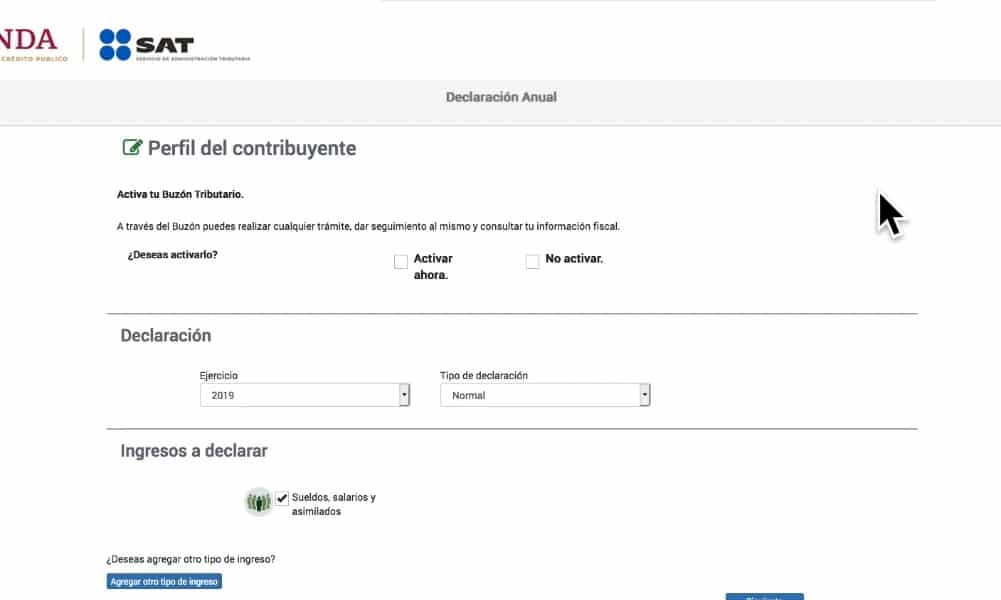1001x600 pixels.
Task: Click the 'Ingresos a declarar' section heading
Action: coord(194,451)
